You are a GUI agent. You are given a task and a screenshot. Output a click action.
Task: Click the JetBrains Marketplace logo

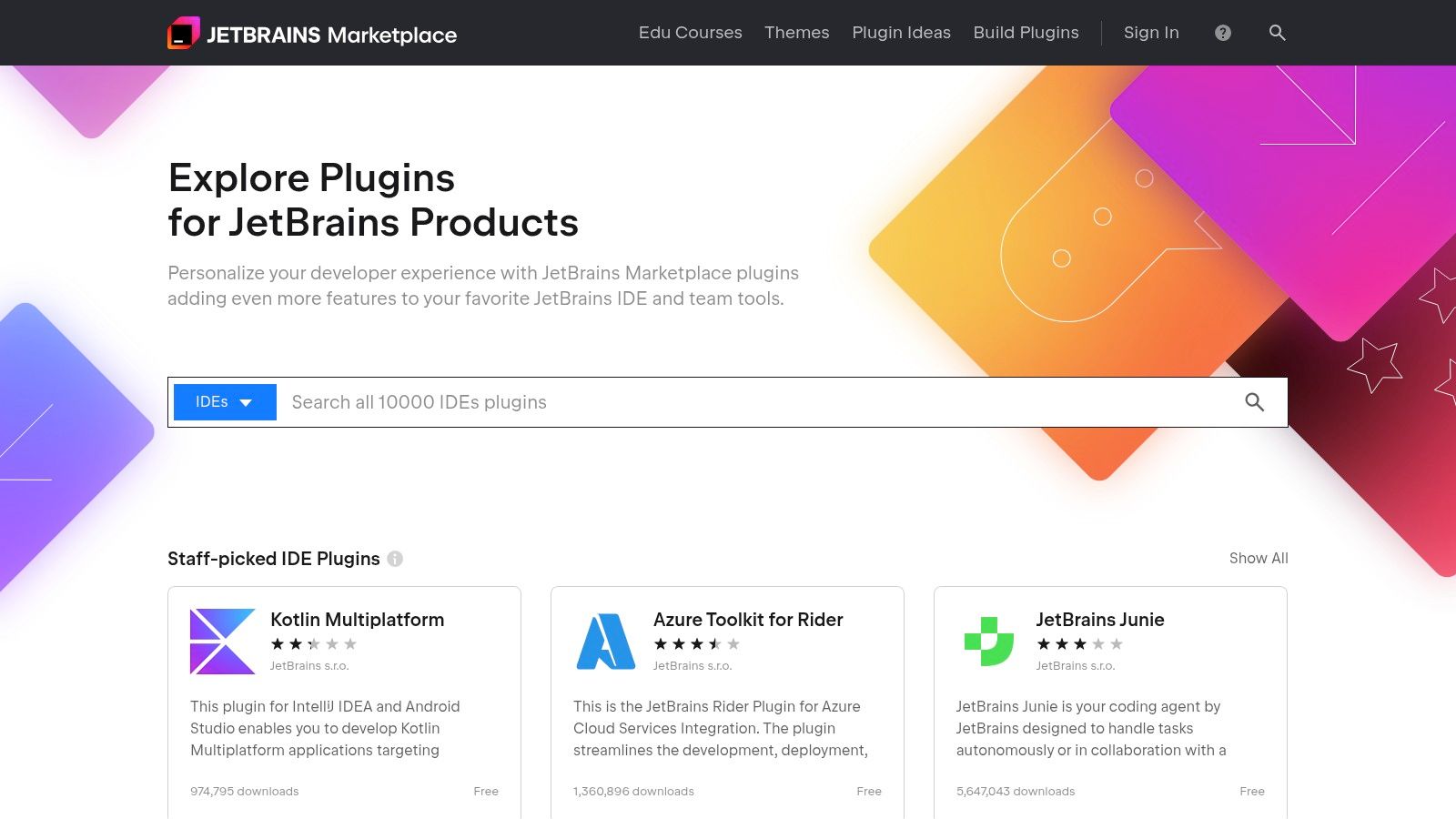pos(312,34)
